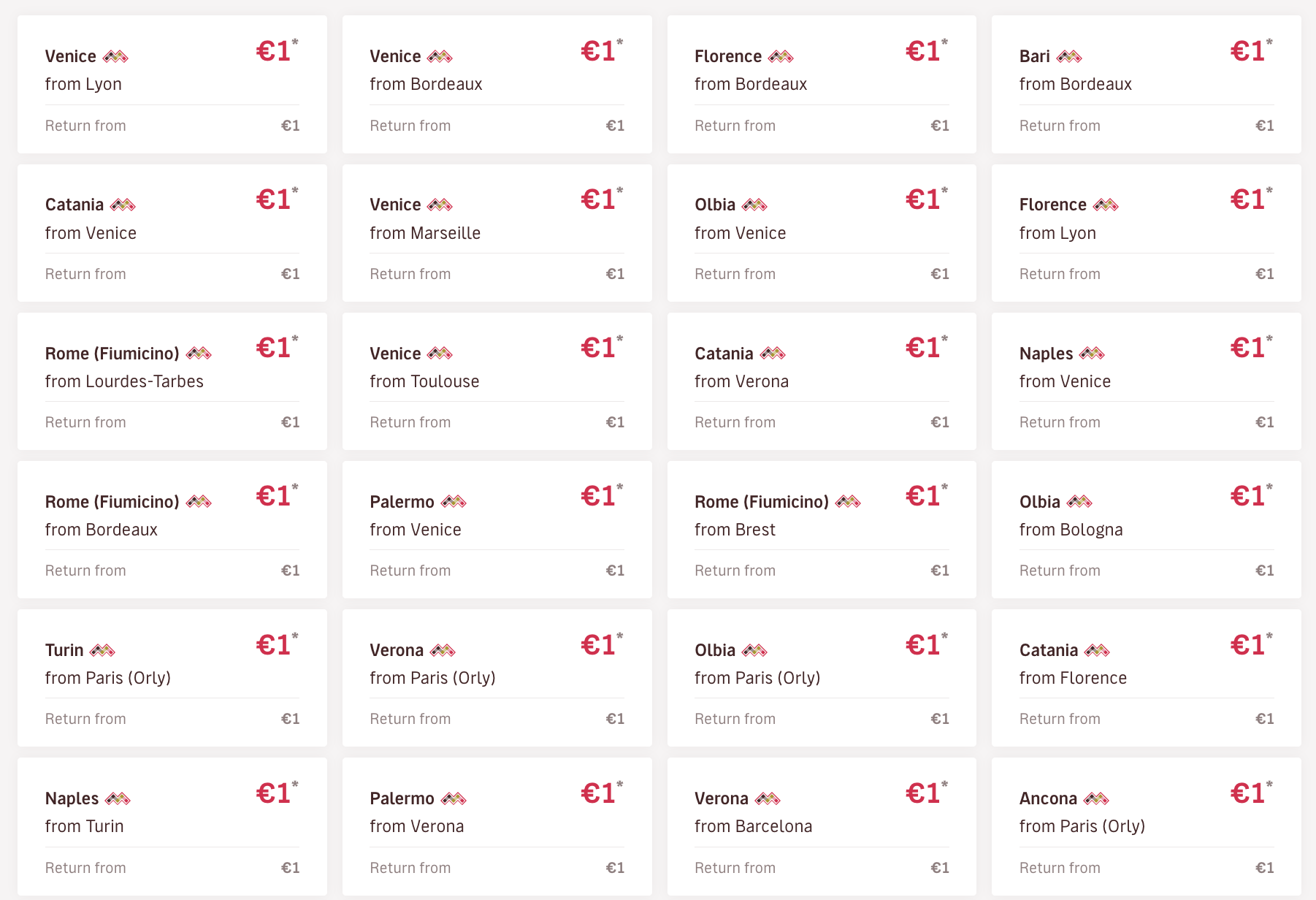Click airline logo on Olbia from Bologna card

coord(1079,502)
